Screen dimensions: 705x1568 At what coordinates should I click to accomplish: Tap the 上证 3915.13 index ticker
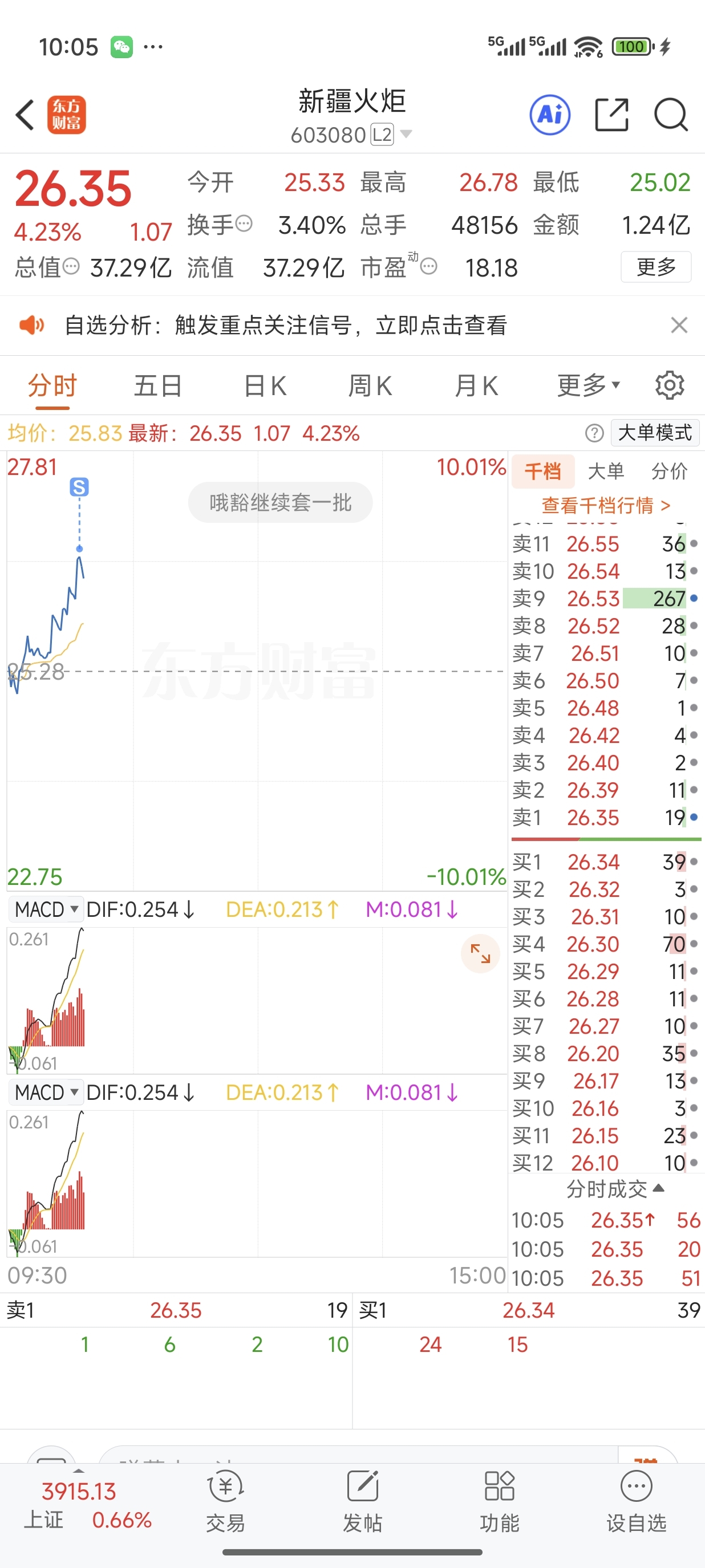pyautogui.click(x=88, y=1505)
